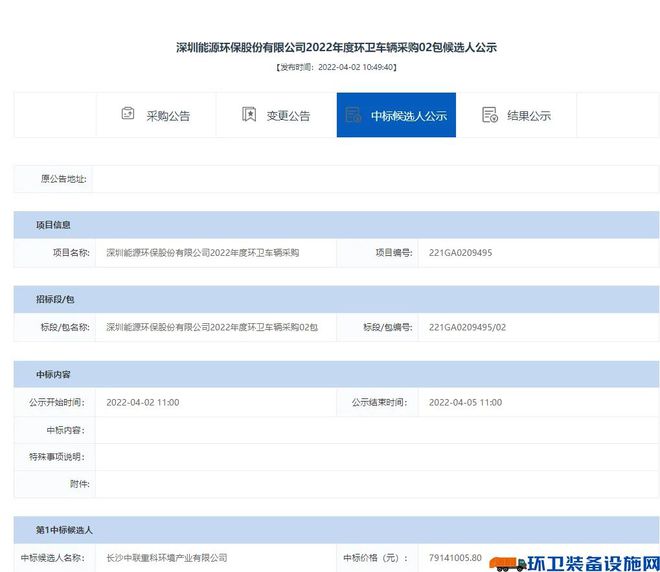Viewport: 660px width, 572px height.
Task: Click the 标段/包名称 label
Action: coord(65,327)
